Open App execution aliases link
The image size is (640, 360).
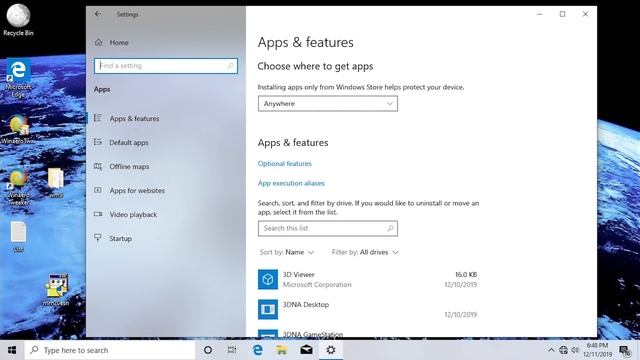click(291, 183)
